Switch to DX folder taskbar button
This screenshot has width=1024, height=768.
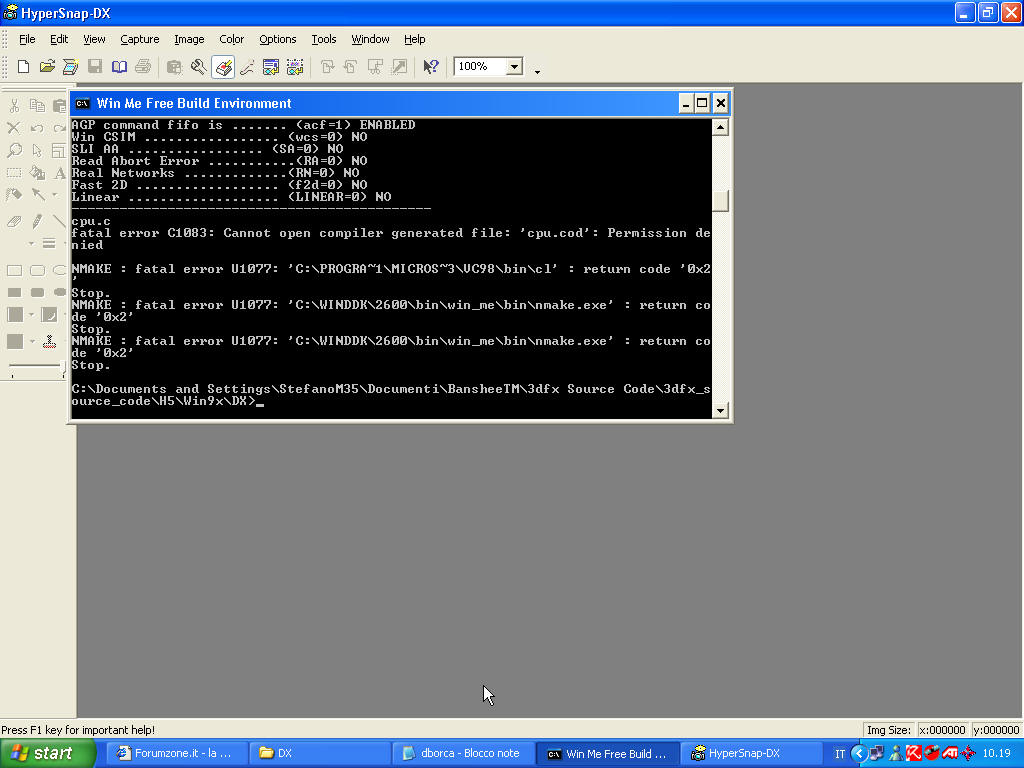[320, 754]
